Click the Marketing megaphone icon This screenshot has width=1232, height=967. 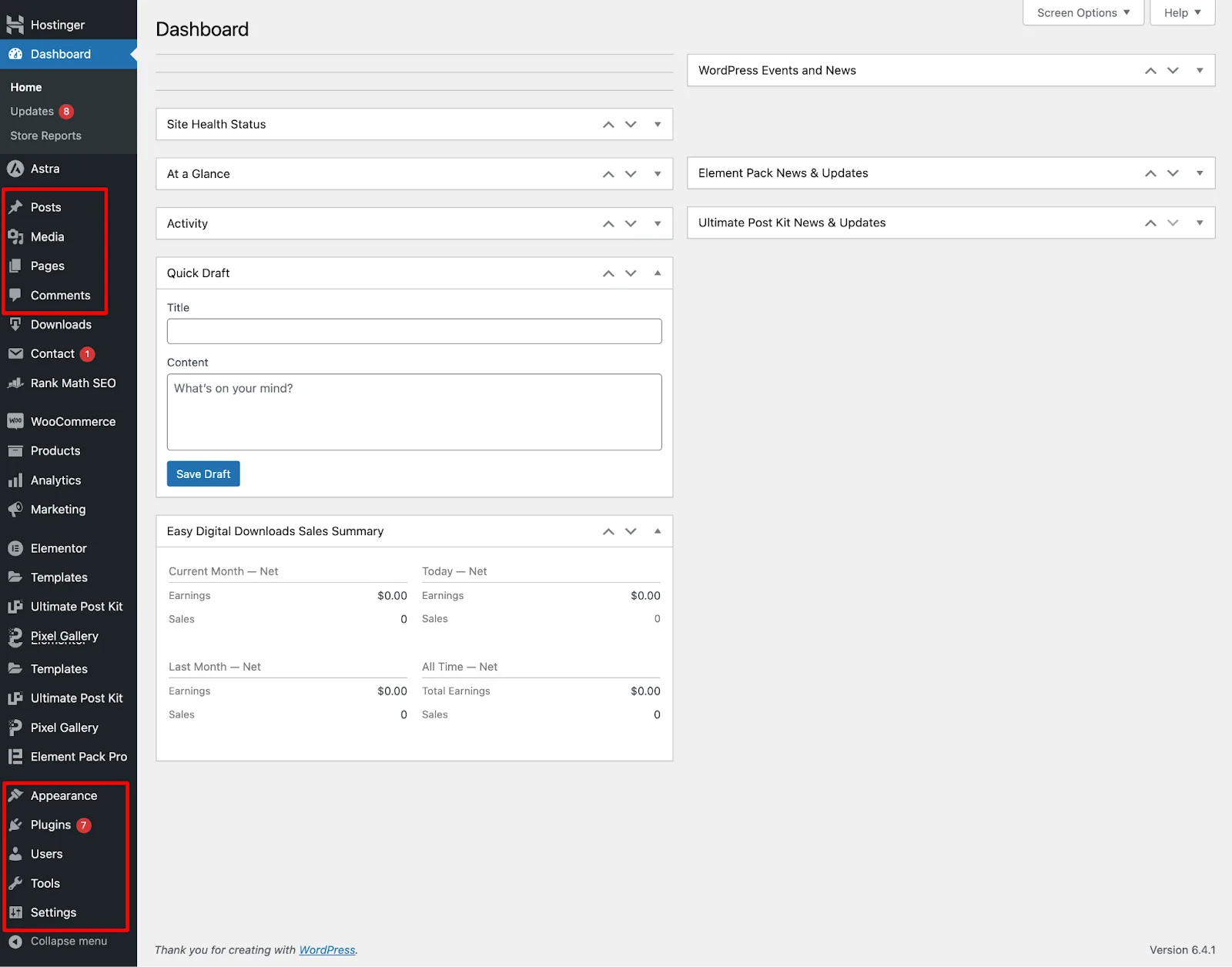pyautogui.click(x=15, y=509)
